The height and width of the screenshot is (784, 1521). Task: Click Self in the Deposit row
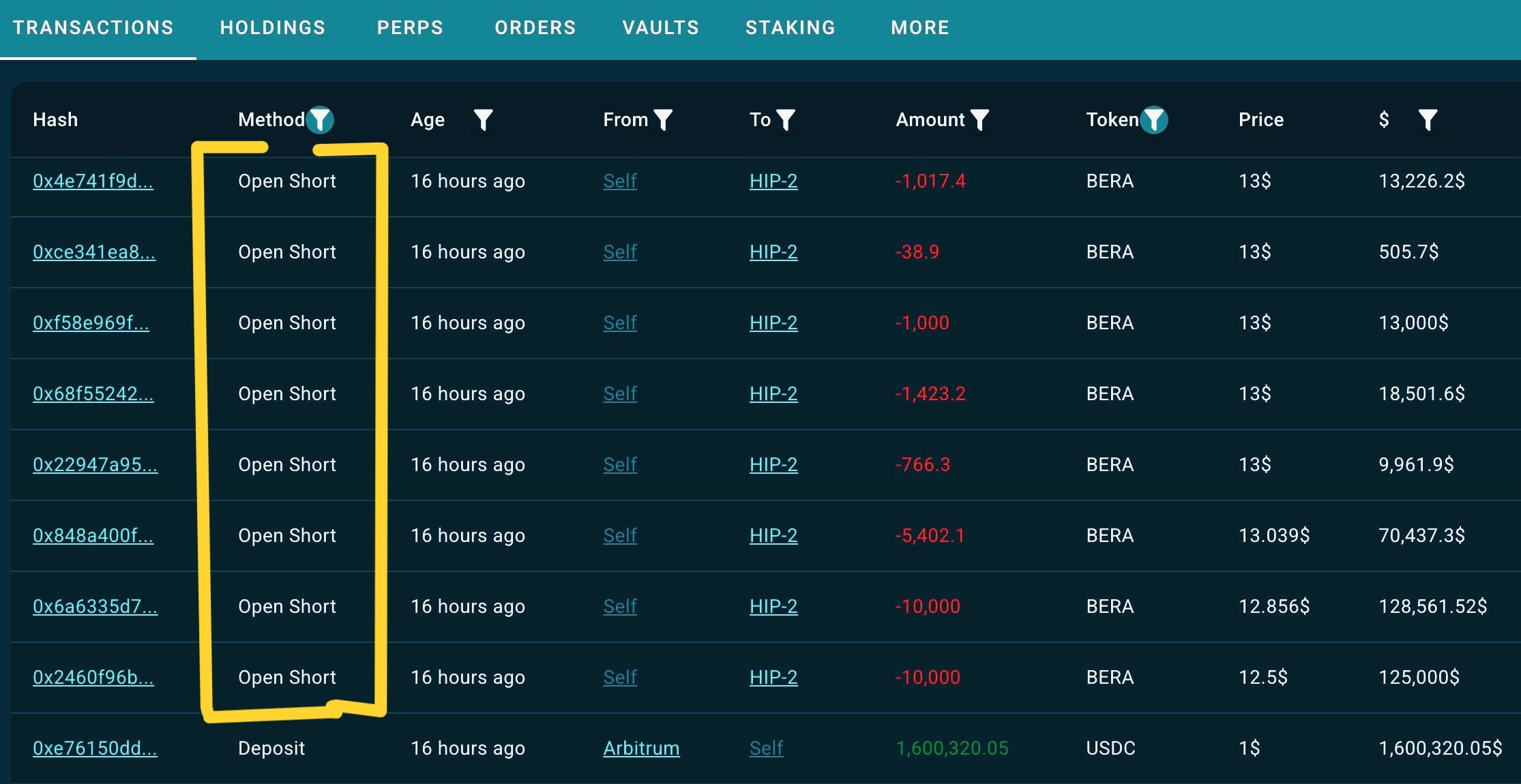(x=767, y=749)
